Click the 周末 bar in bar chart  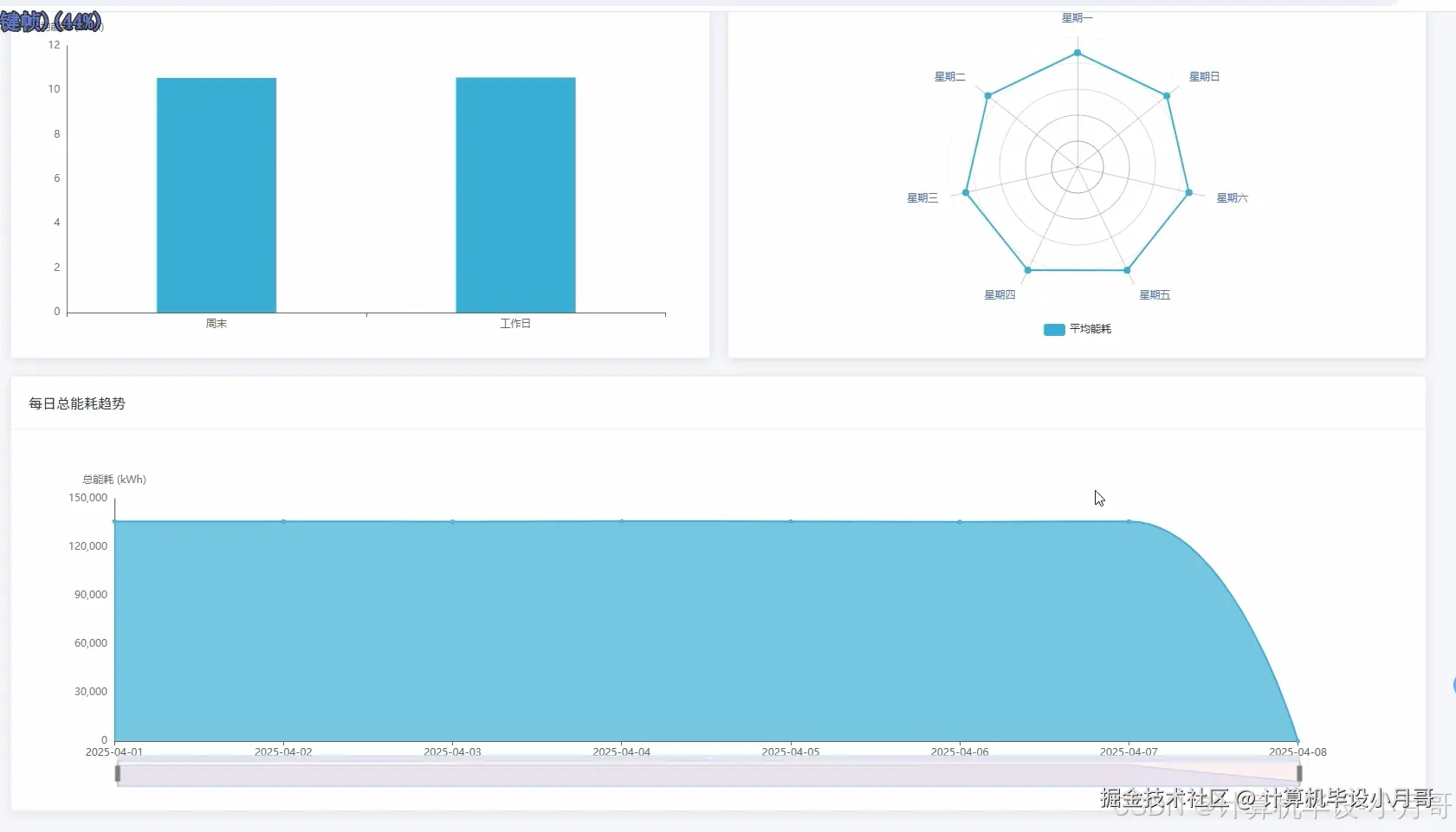click(x=217, y=195)
